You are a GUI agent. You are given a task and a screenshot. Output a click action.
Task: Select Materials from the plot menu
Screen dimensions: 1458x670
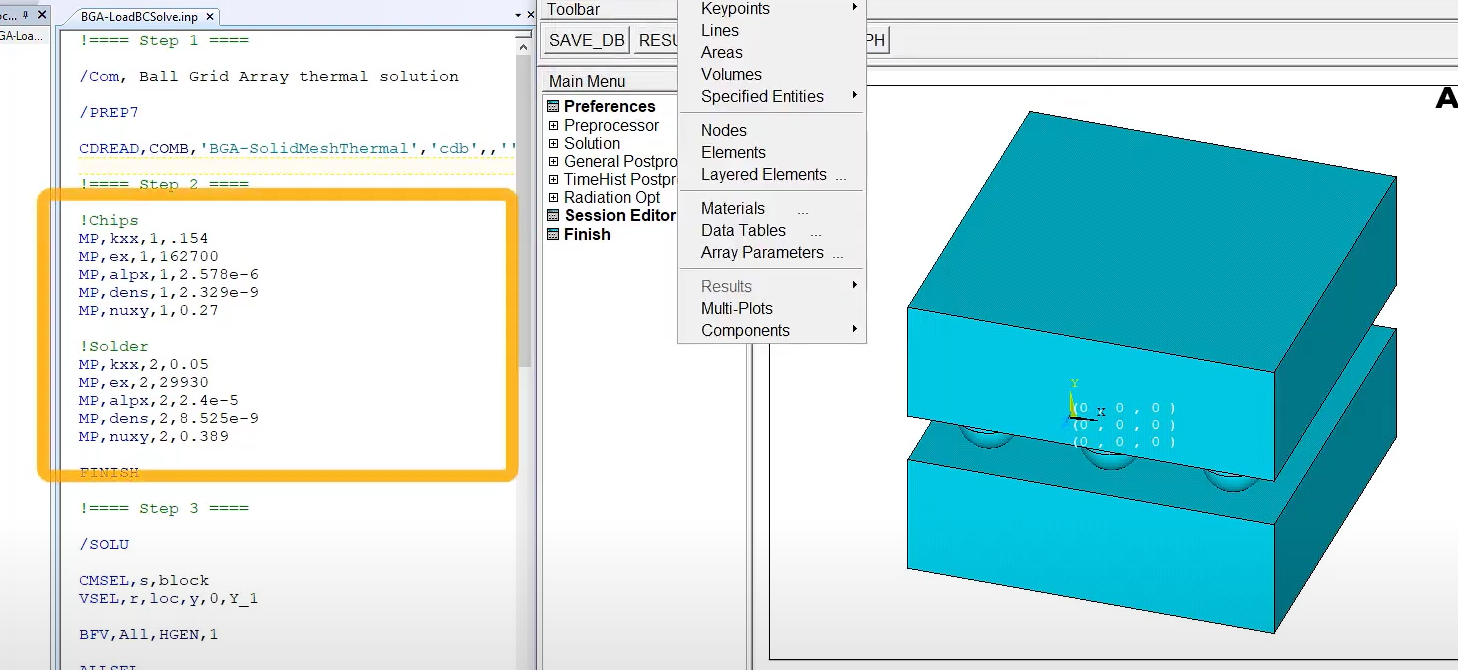733,209
